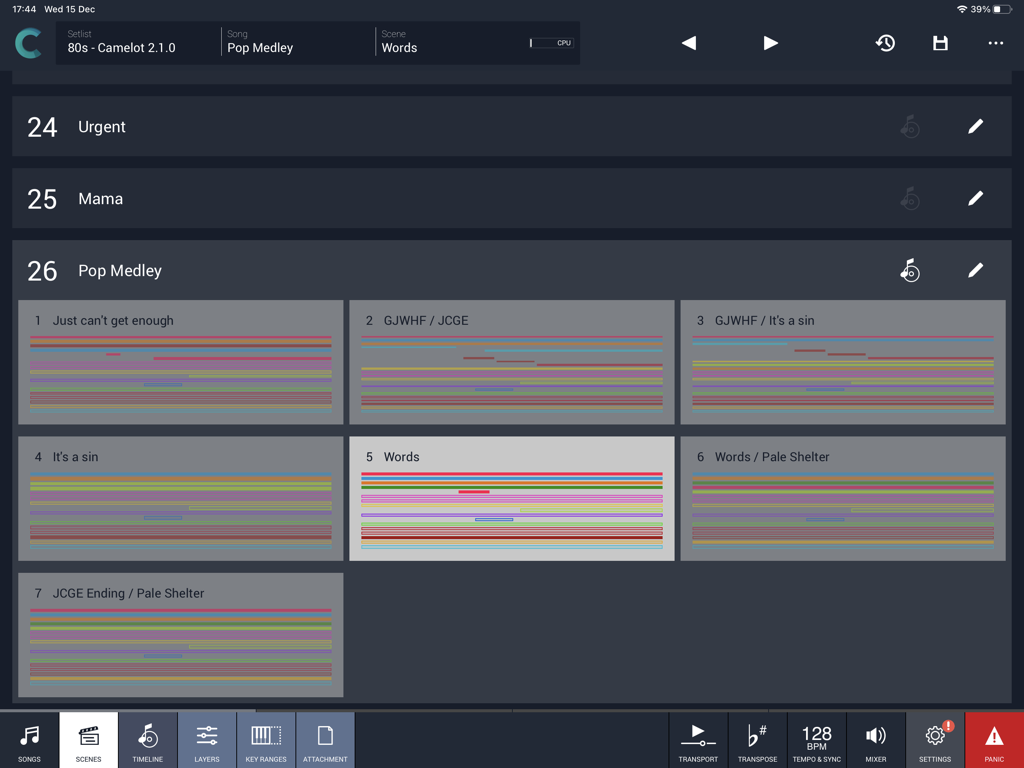Open the Attachment panel
This screenshot has width=1024, height=768.
pyautogui.click(x=324, y=739)
